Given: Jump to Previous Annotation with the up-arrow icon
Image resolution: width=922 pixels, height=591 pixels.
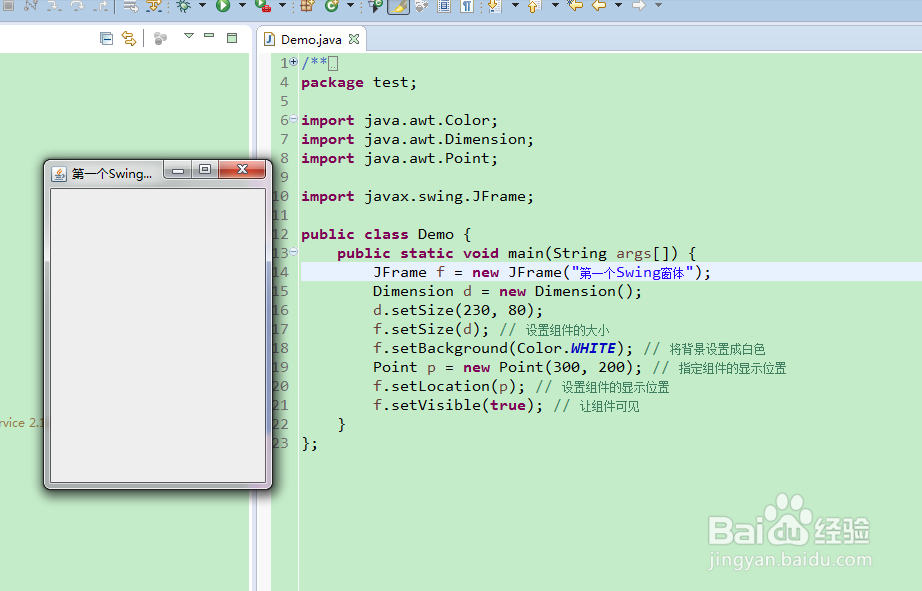Looking at the screenshot, I should tap(533, 9).
